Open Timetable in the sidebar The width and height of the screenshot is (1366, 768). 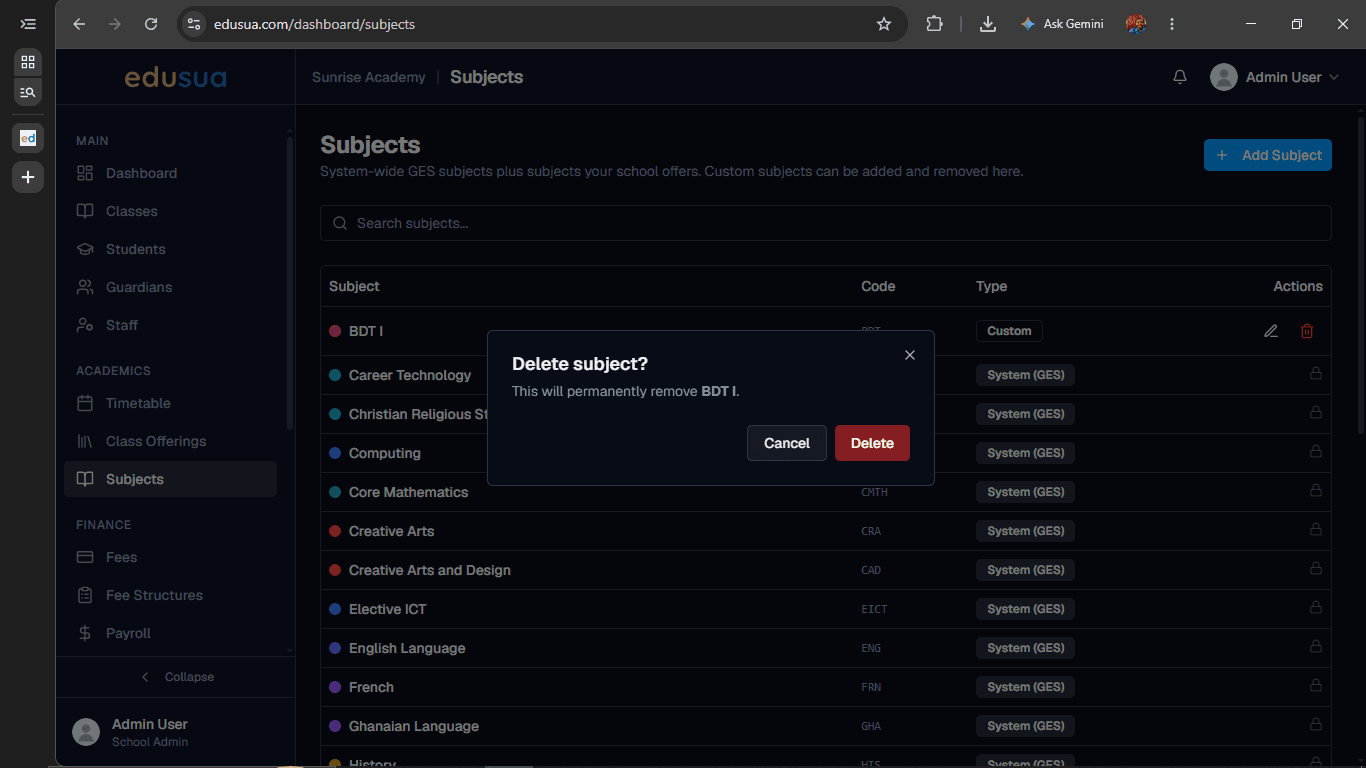click(170, 403)
